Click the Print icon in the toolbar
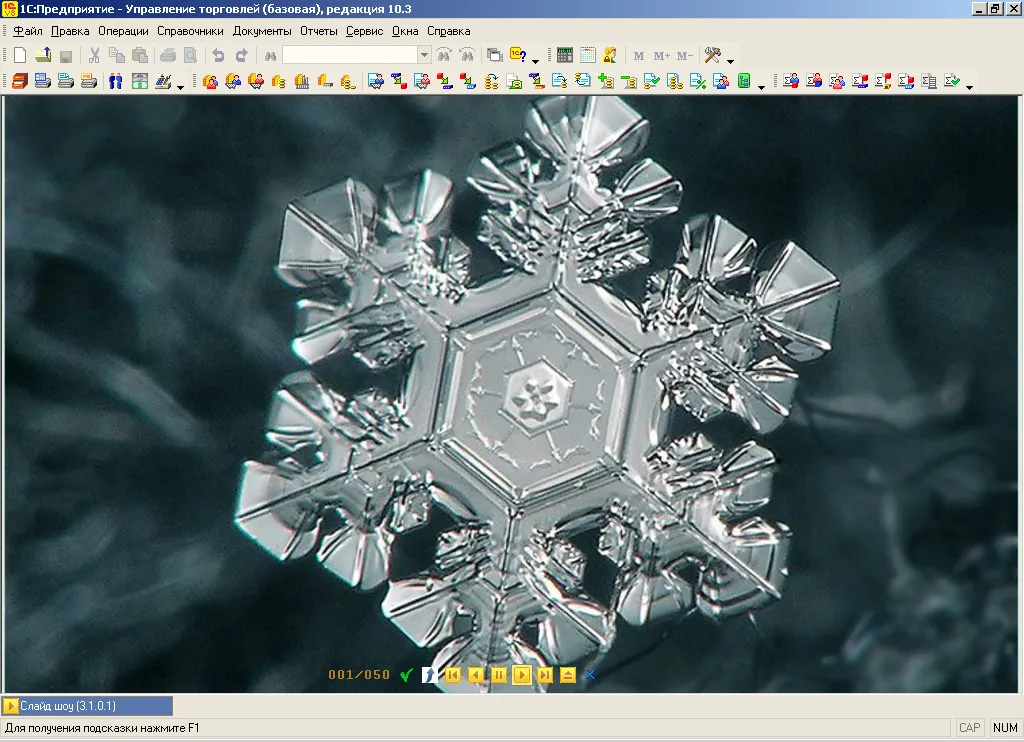The height and width of the screenshot is (742, 1024). [168, 56]
